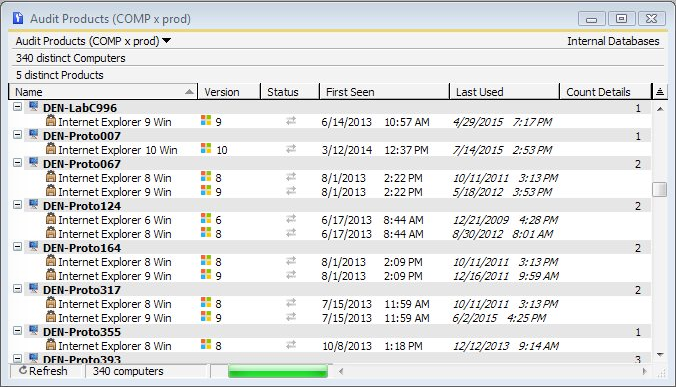
Task: Click status arrows icon for Internet Explorer 10 row
Action: click(x=291, y=149)
